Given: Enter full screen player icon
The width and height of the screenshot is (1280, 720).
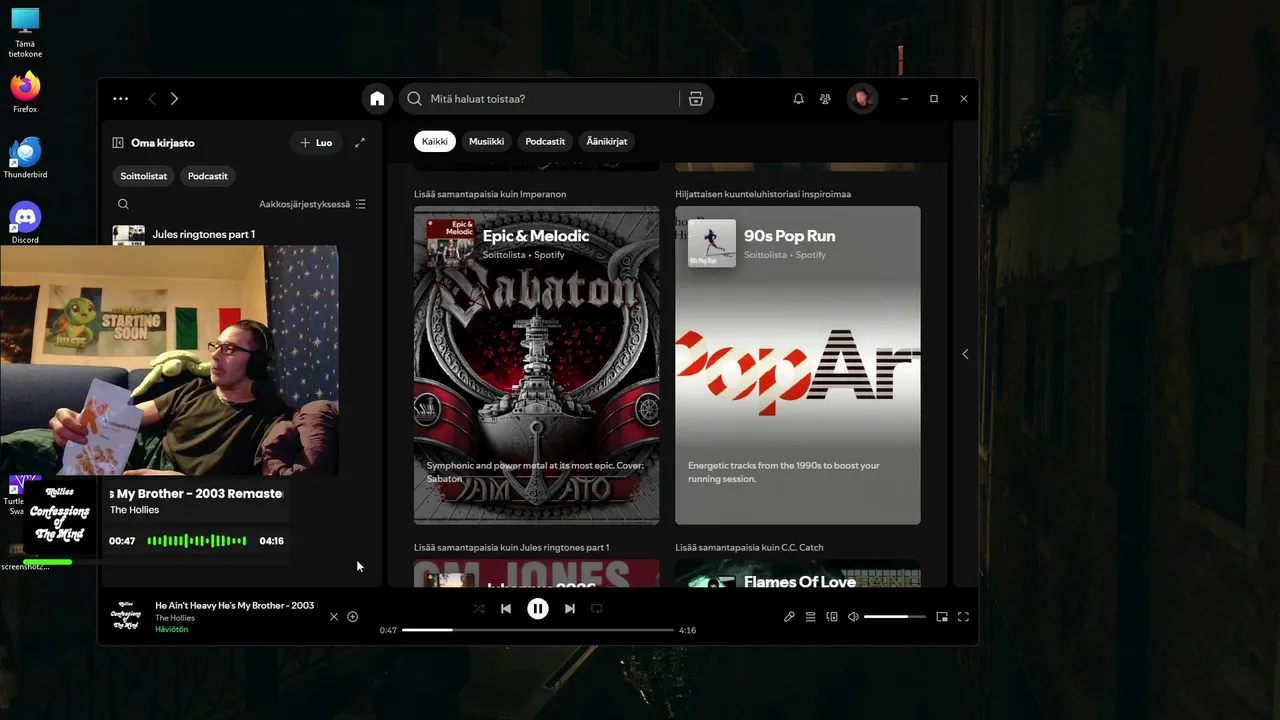Looking at the screenshot, I should 963,617.
